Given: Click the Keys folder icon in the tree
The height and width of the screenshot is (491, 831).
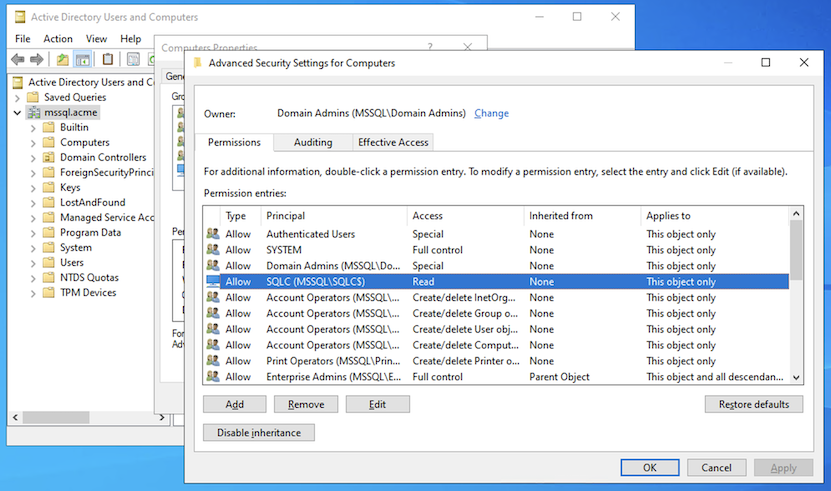Looking at the screenshot, I should (49, 188).
